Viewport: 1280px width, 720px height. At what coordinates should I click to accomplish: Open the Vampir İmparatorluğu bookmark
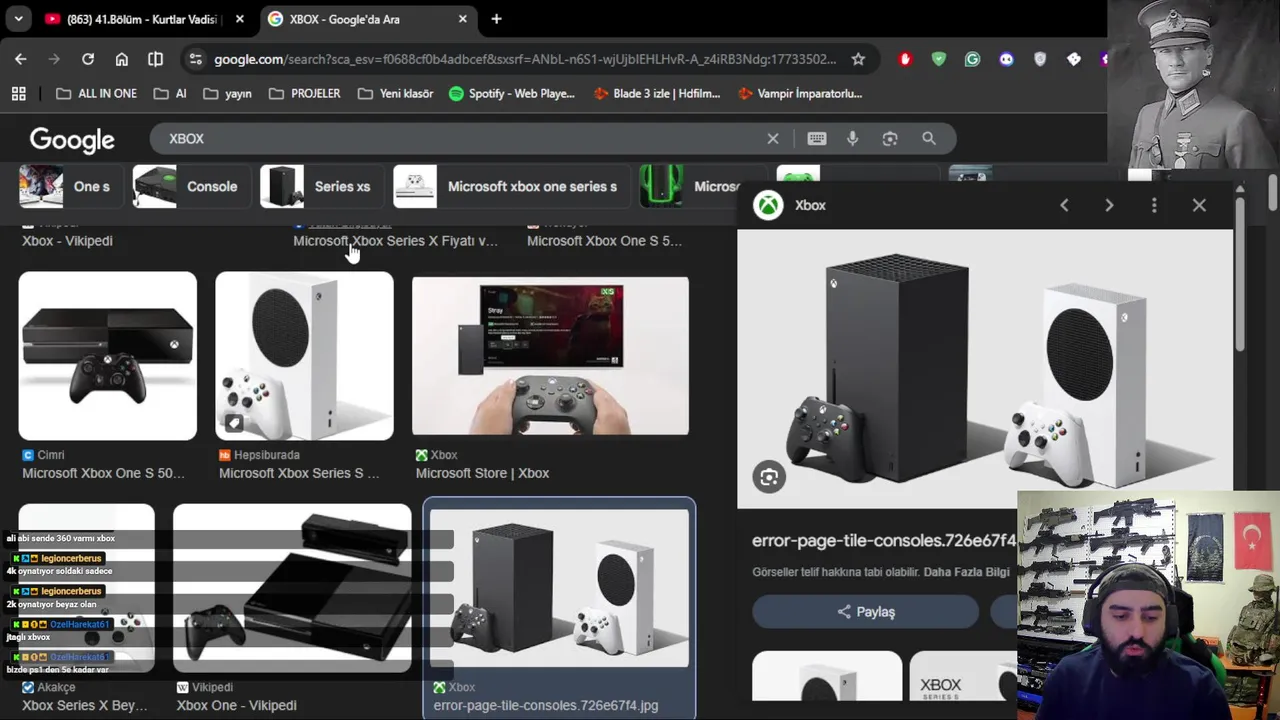[800, 93]
